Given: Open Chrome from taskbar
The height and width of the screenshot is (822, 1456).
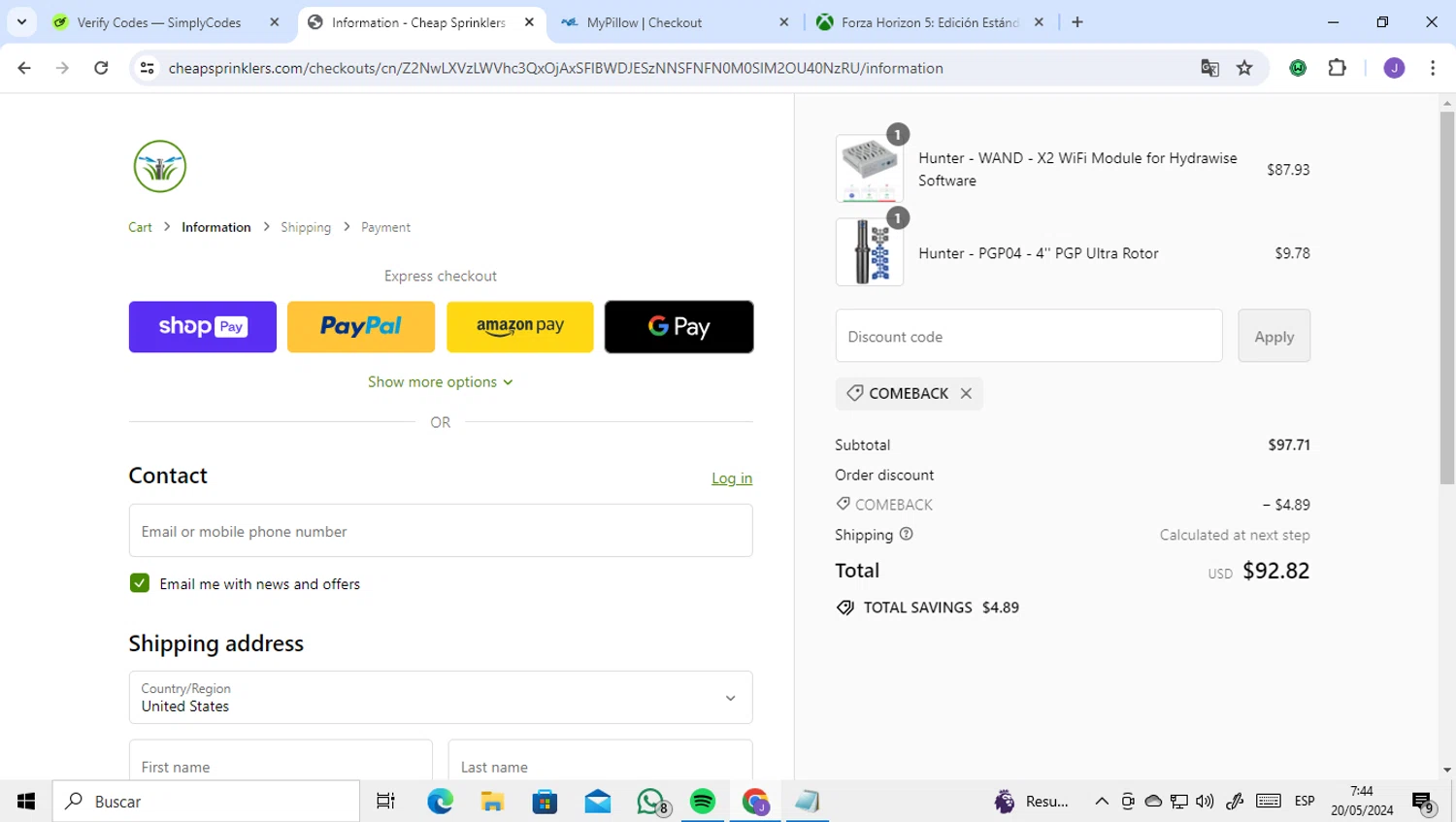Looking at the screenshot, I should tap(755, 802).
